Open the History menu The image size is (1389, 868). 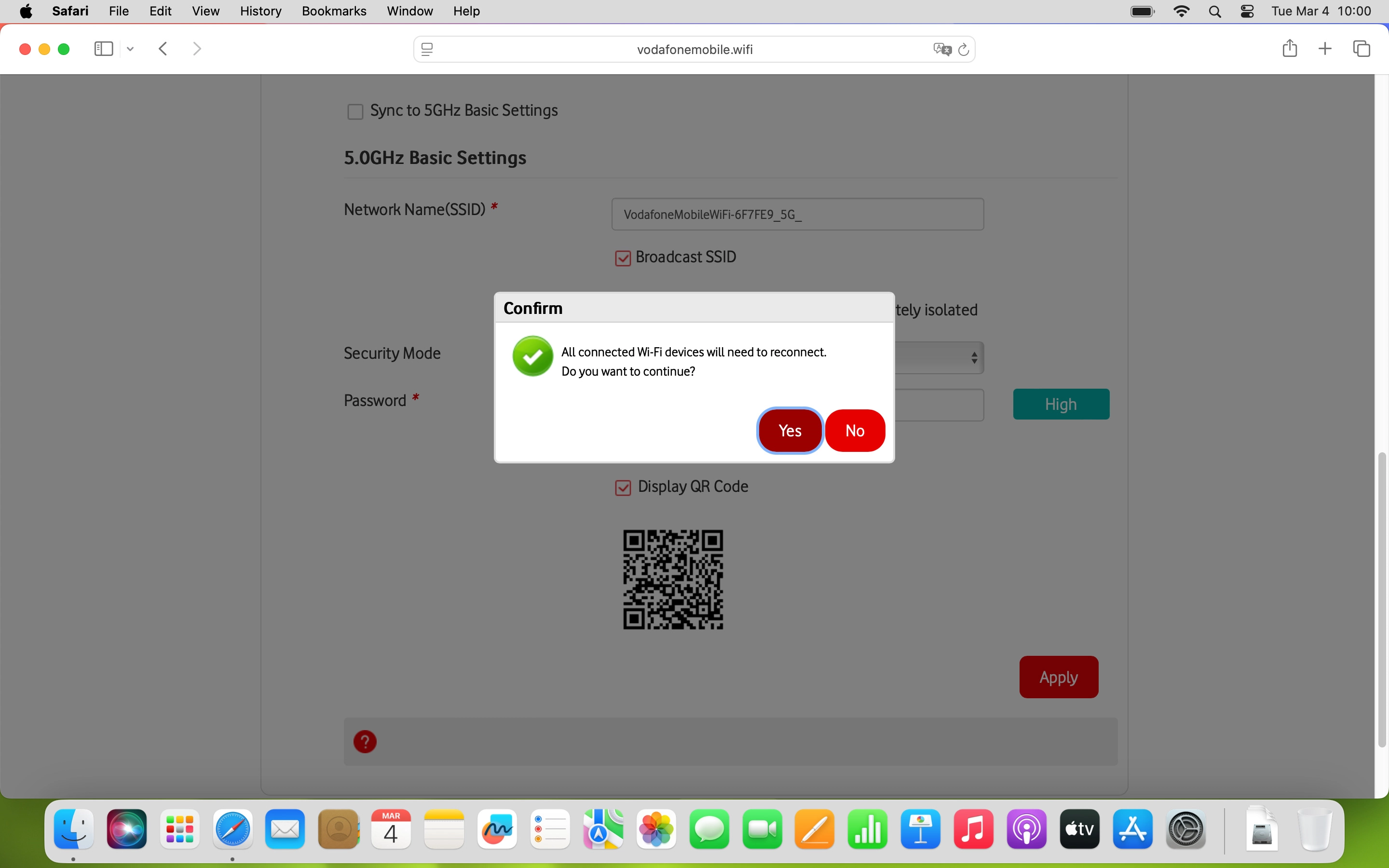coord(260,11)
